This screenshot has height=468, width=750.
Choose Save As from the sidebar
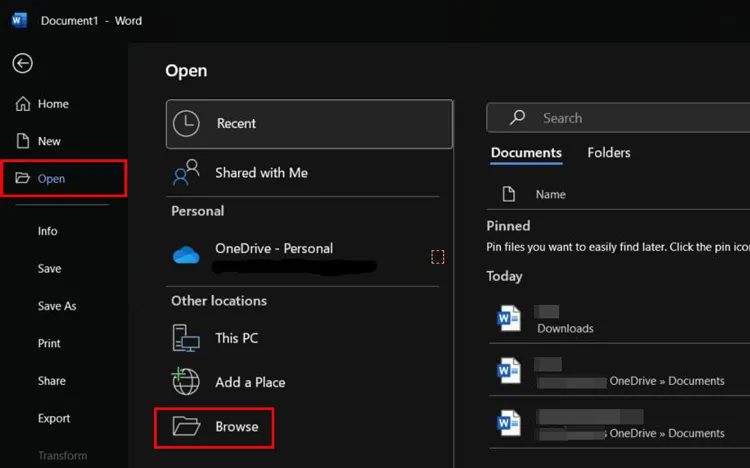pos(57,306)
